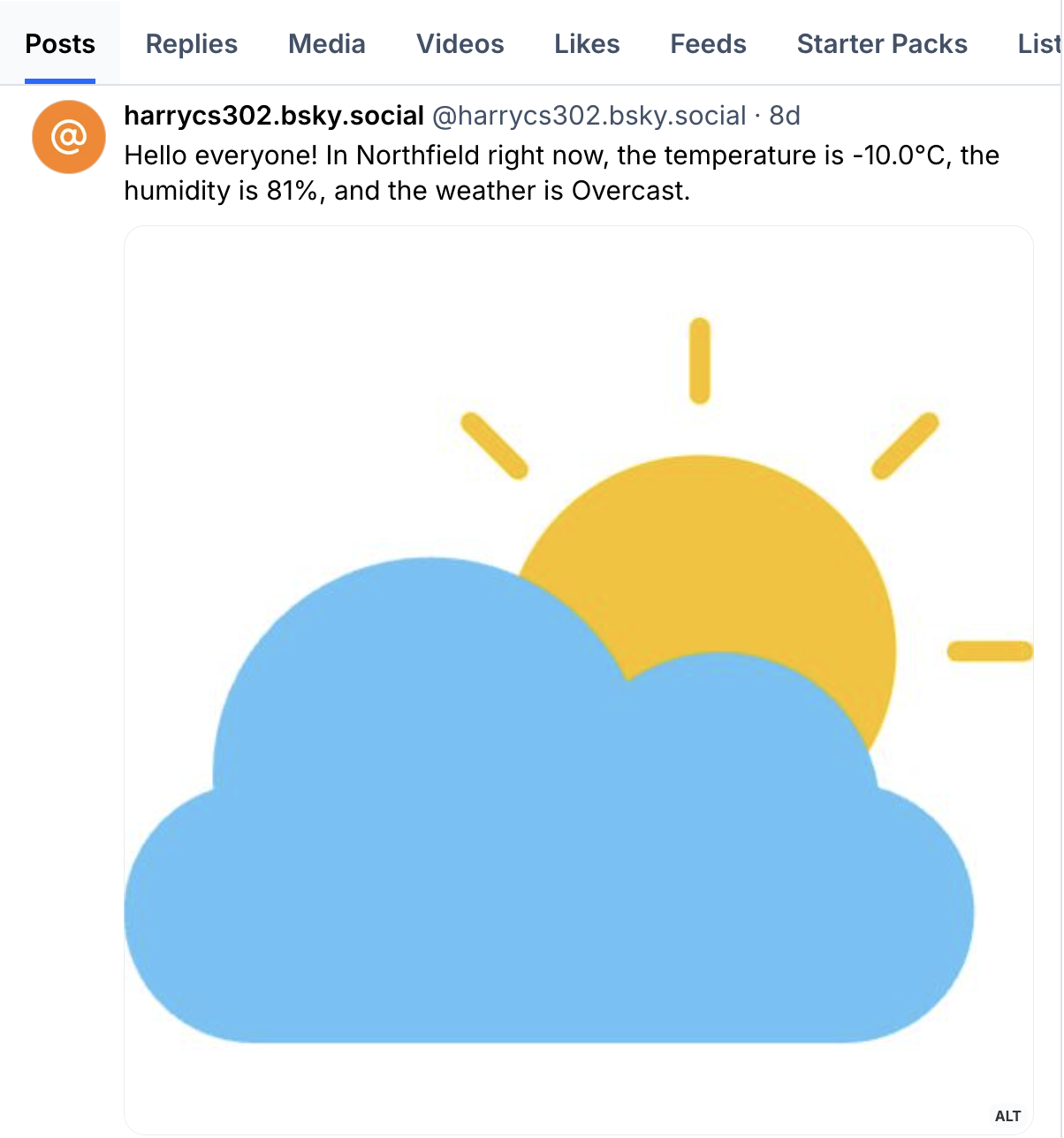
Task: Open the Feeds tab
Action: click(708, 43)
